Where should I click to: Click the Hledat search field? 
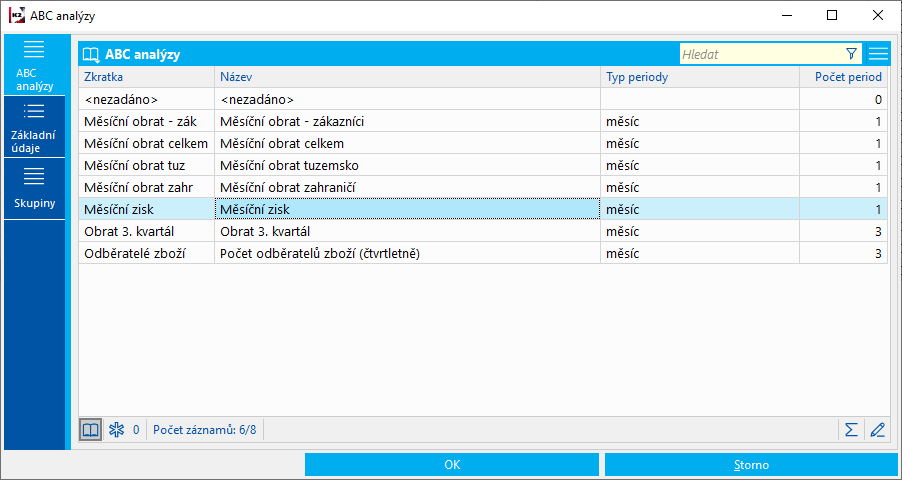tap(761, 54)
